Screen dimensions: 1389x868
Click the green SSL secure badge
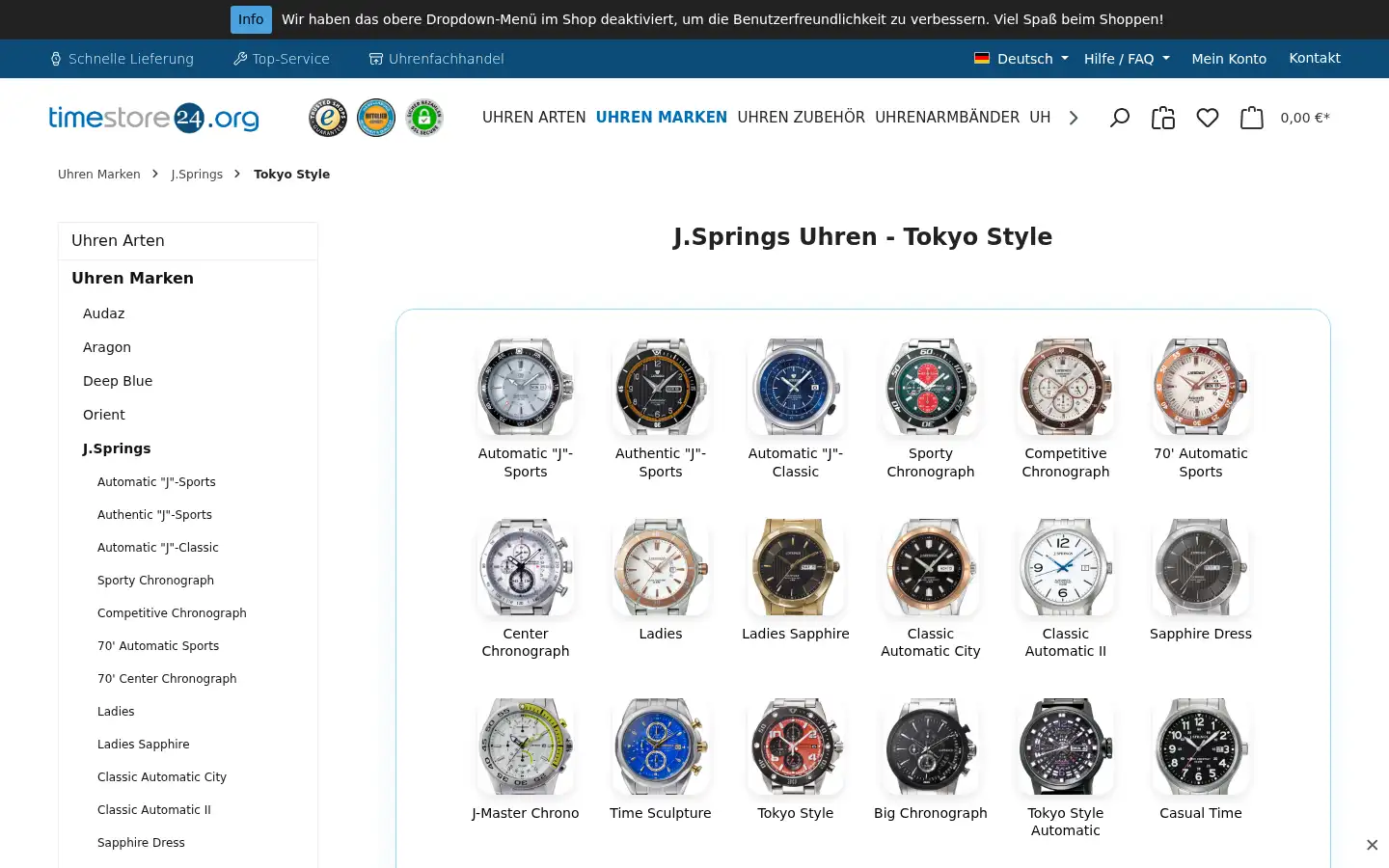tap(424, 118)
